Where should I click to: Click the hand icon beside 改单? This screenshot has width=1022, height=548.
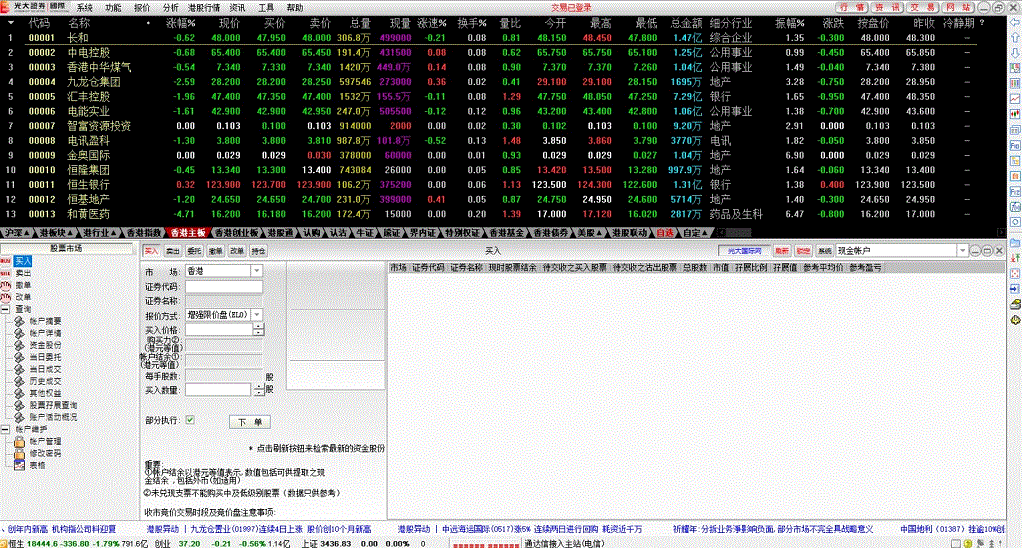pos(6,297)
